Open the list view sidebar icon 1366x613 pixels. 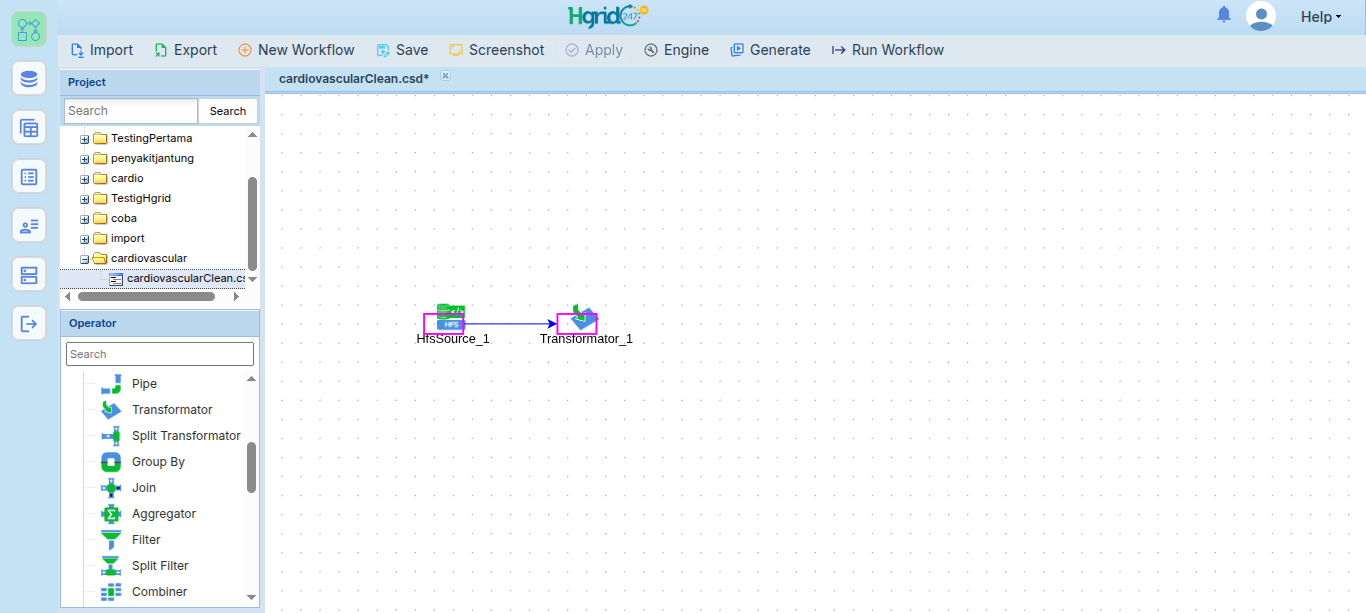coord(29,177)
